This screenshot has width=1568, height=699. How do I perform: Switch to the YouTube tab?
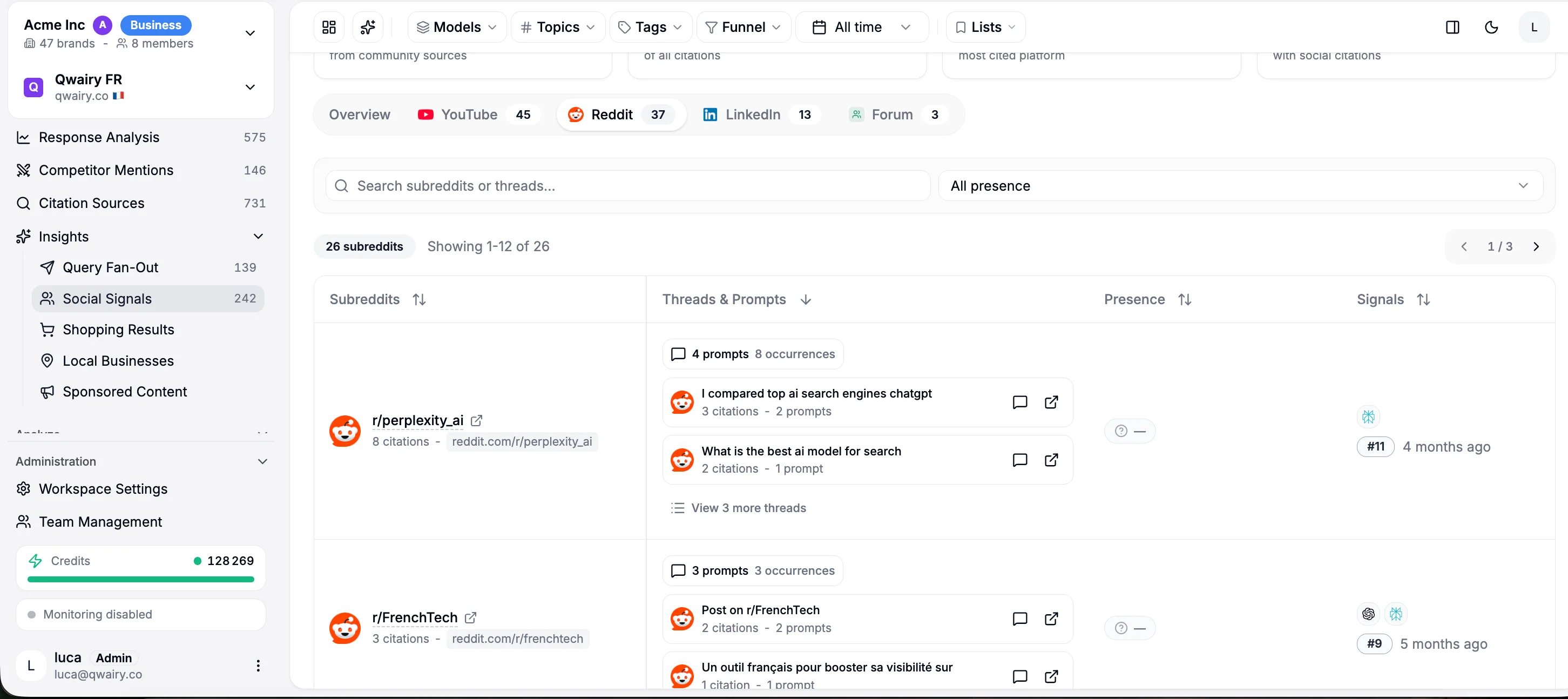479,115
